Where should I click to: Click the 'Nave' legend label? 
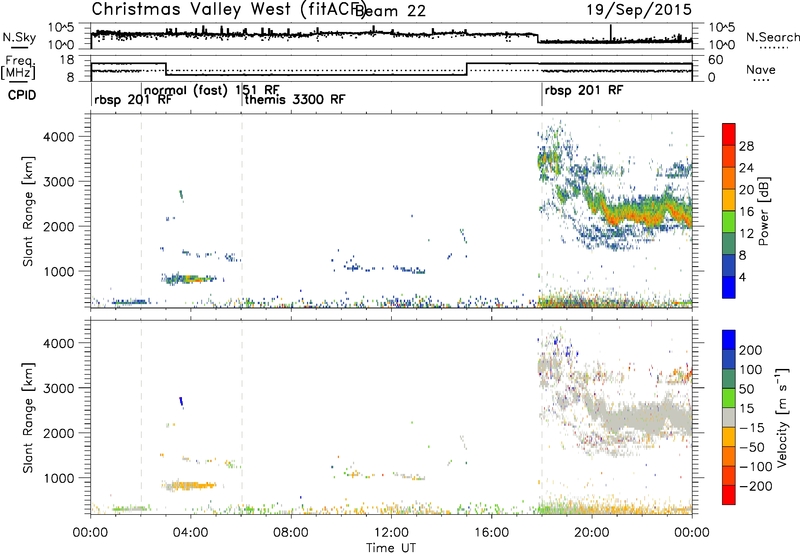[x=760, y=69]
